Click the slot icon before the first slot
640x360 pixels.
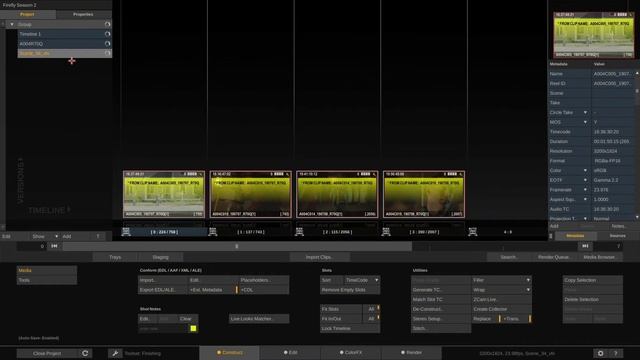coord(126,232)
